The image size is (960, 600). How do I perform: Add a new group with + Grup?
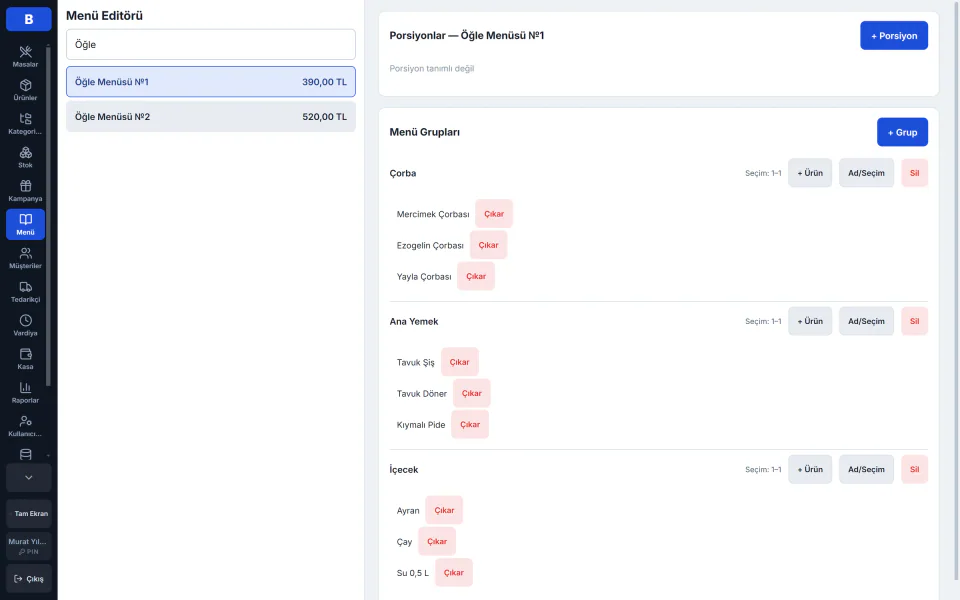(902, 132)
